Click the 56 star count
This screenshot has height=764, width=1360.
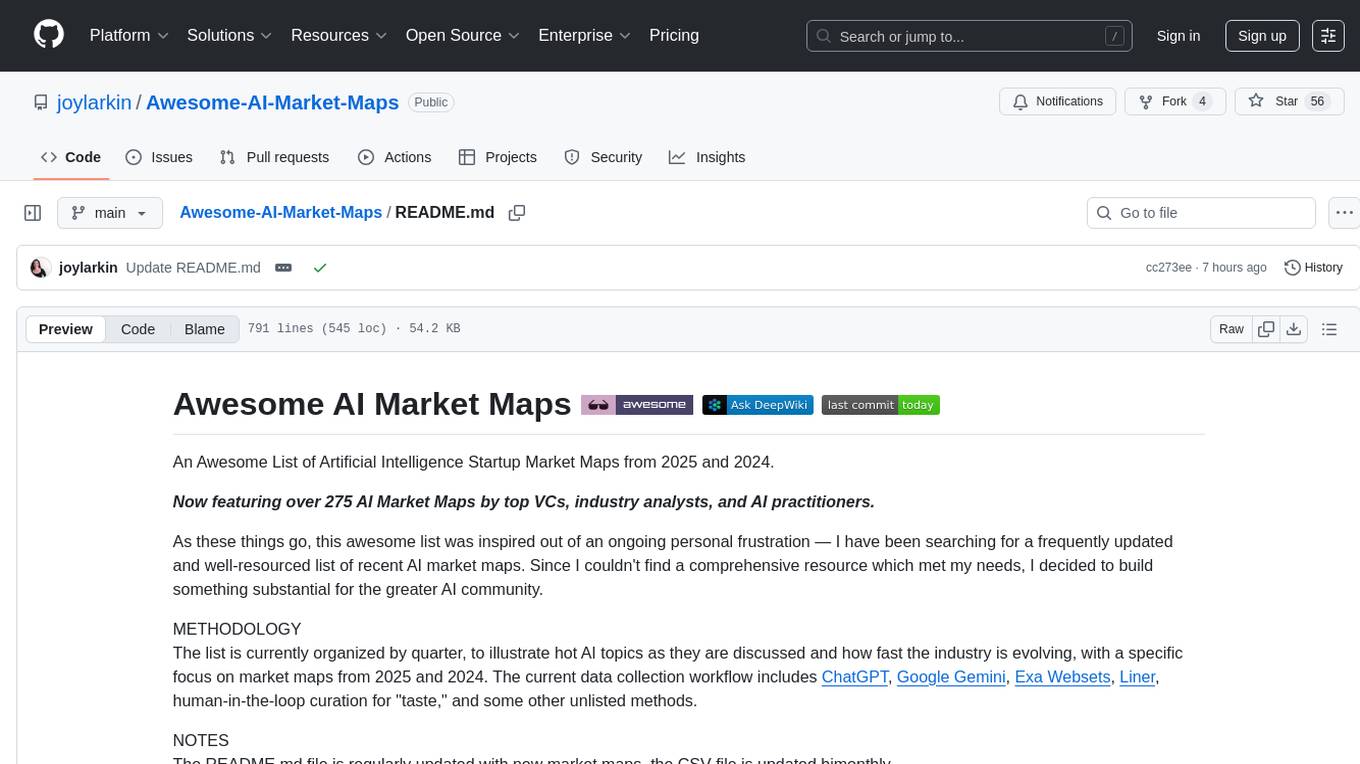click(x=1317, y=101)
